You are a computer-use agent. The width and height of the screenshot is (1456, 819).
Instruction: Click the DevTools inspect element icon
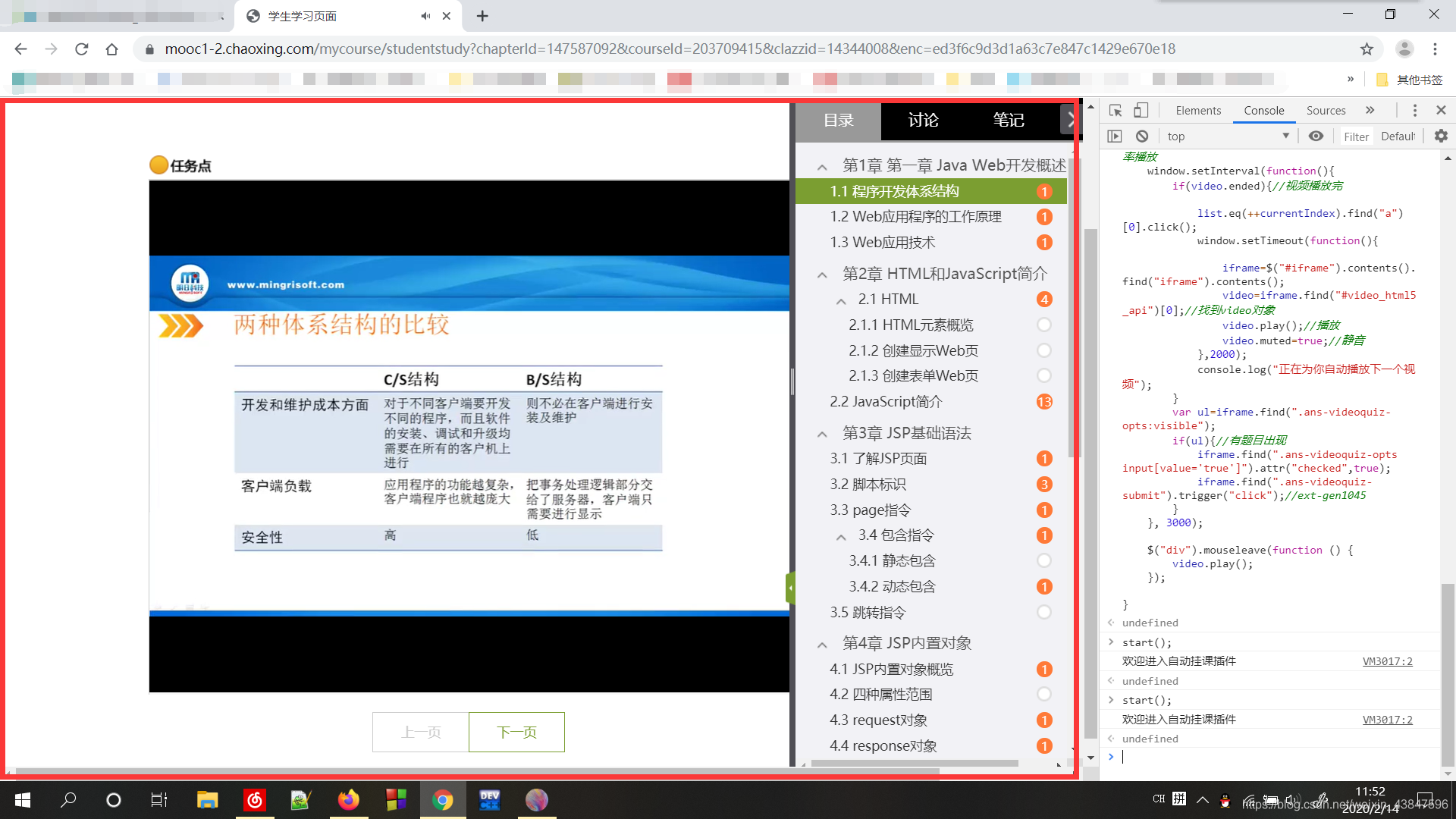1116,111
